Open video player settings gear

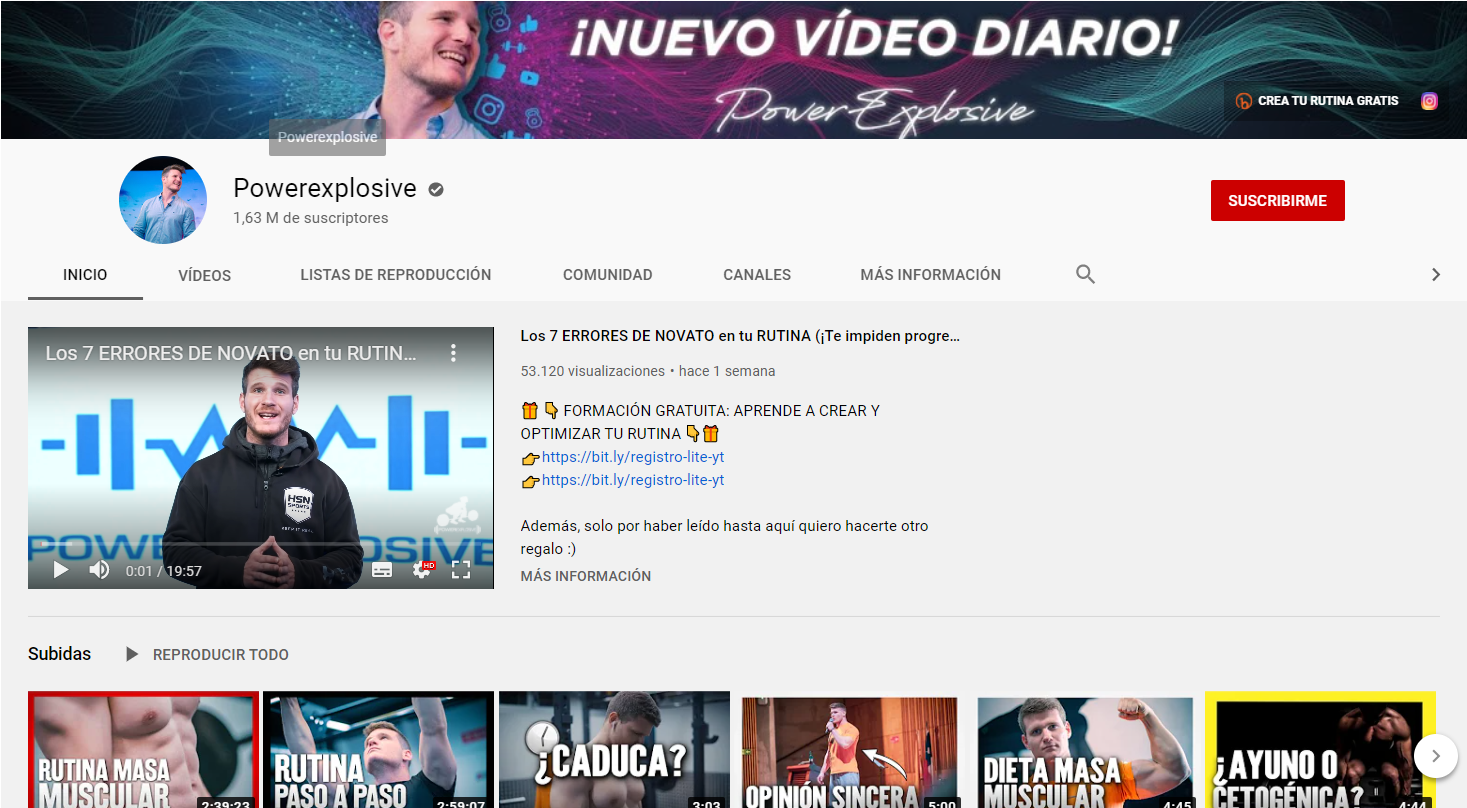coord(422,570)
